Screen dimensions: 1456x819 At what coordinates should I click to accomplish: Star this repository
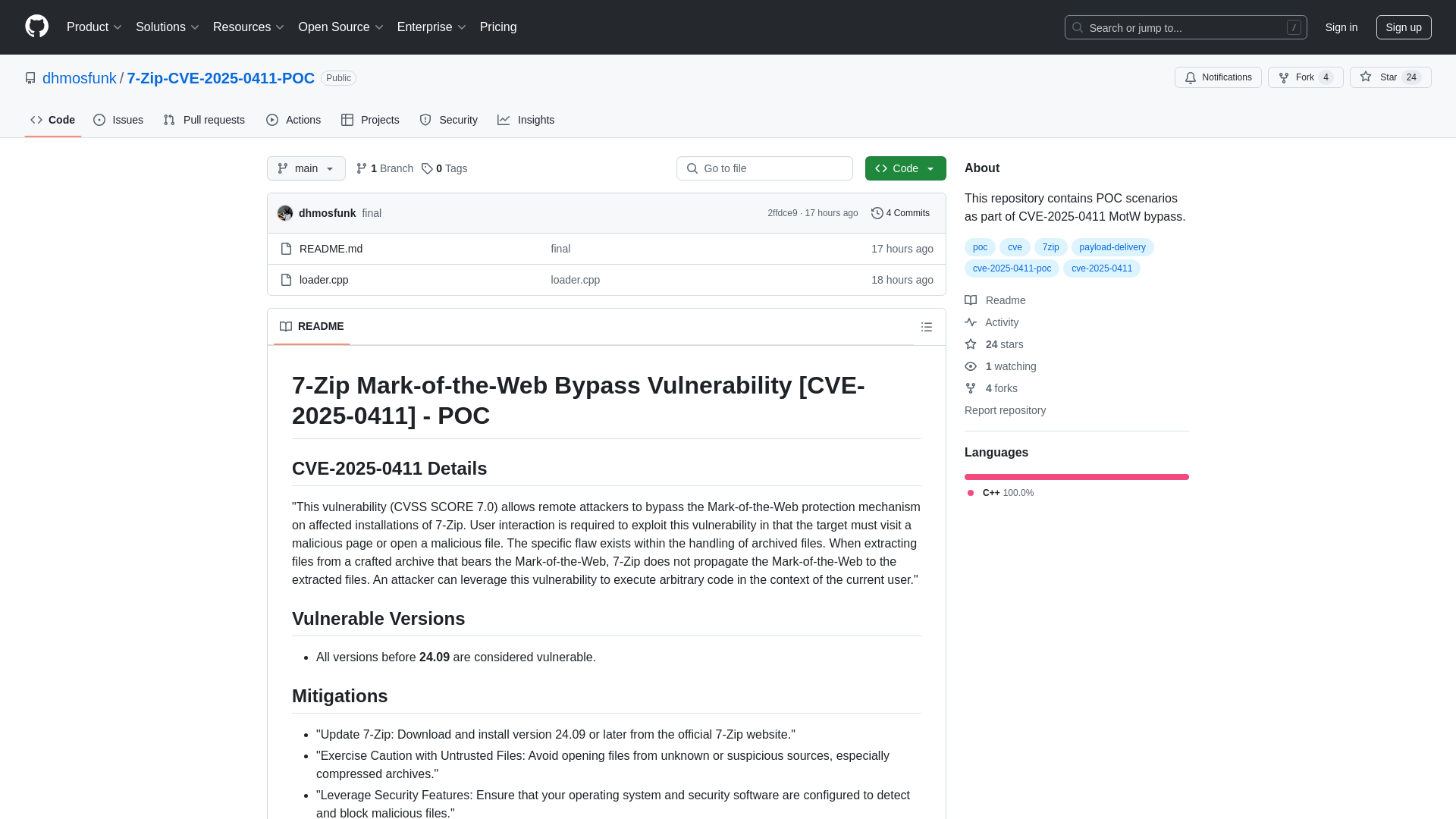pos(1390,77)
